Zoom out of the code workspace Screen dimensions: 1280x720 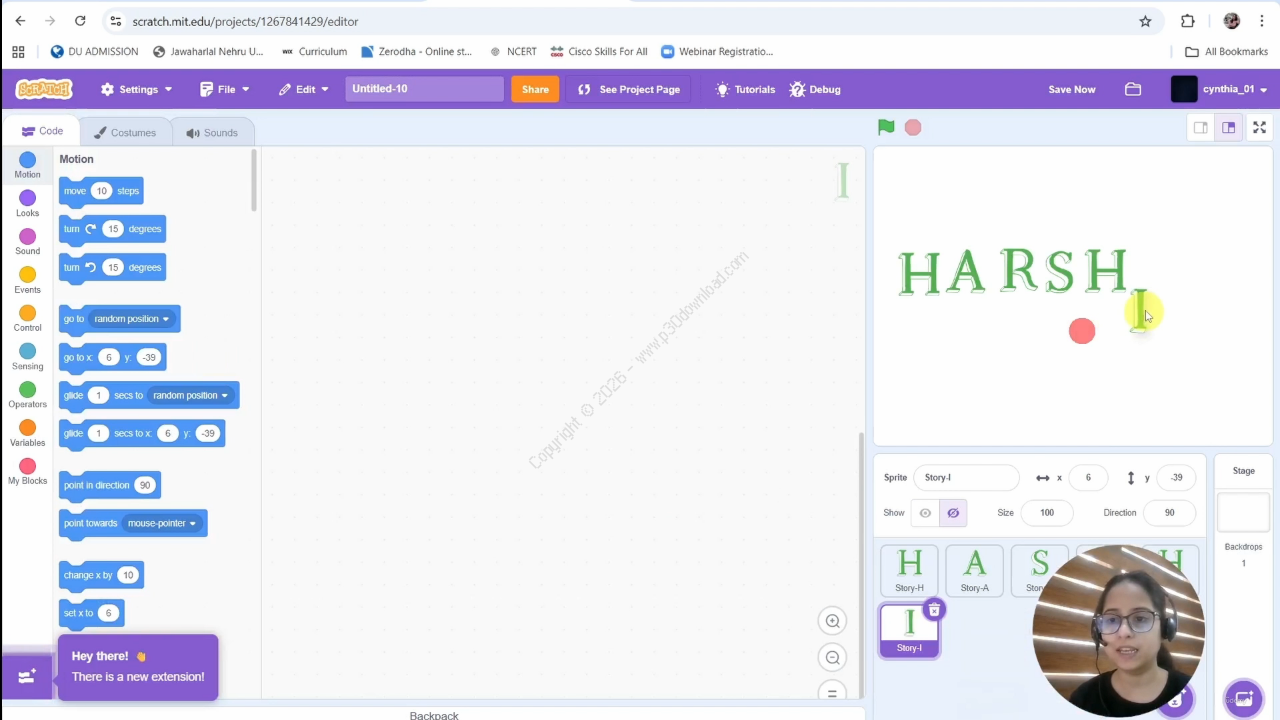(832, 657)
